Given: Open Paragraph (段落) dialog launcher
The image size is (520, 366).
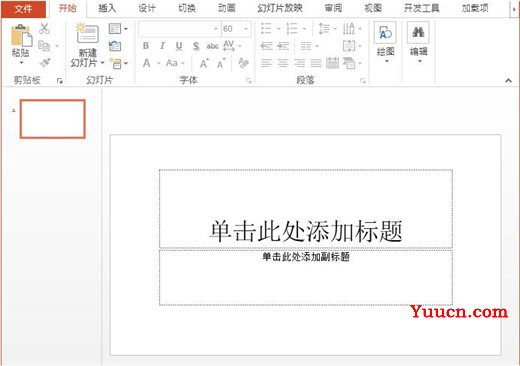Looking at the screenshot, I should pos(363,81).
